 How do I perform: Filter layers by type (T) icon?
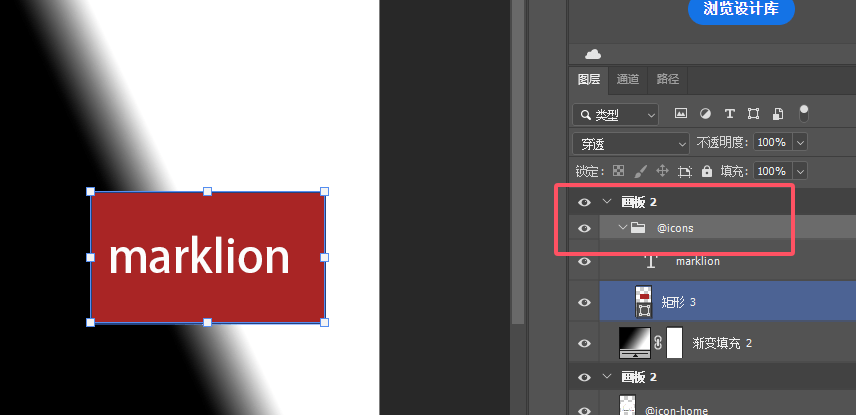click(x=729, y=114)
